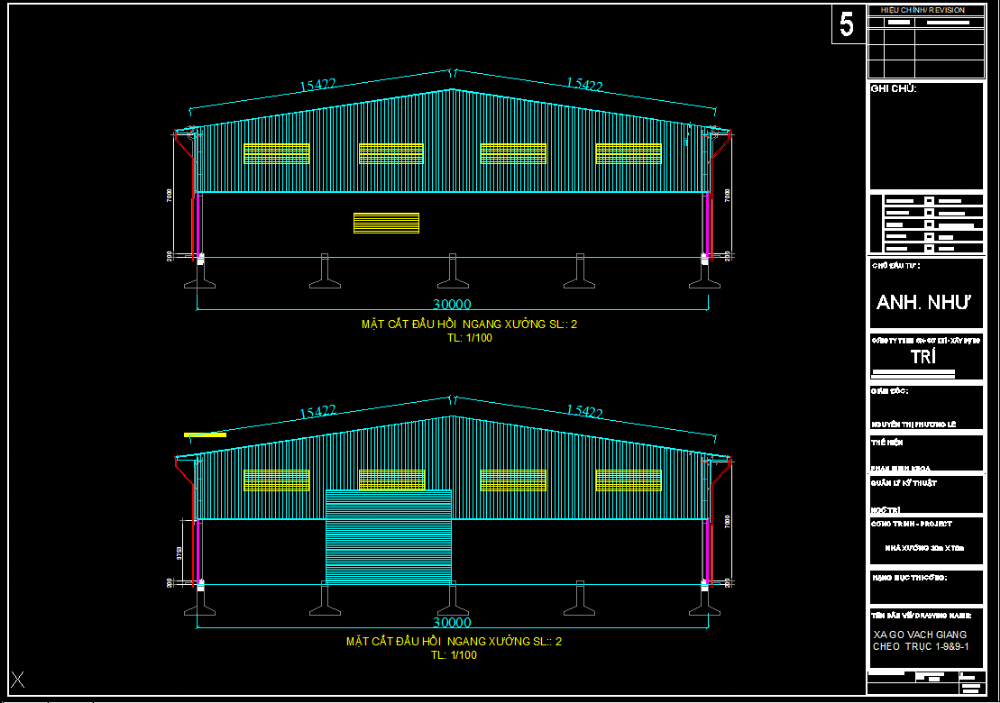
Task: Select the 30000 dimension of the lower section
Action: pyautogui.click(x=452, y=622)
